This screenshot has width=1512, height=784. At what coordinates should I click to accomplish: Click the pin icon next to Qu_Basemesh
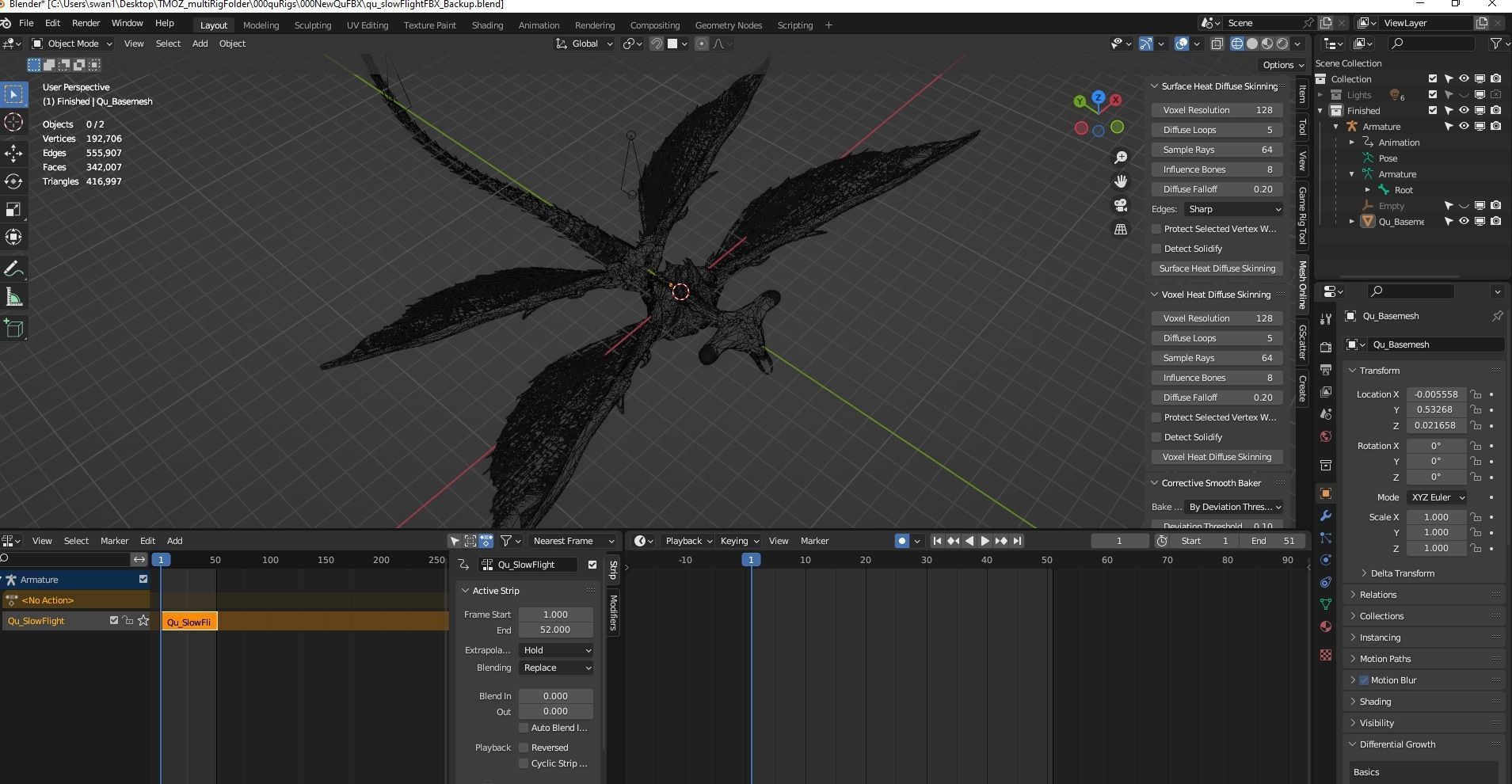click(1497, 316)
